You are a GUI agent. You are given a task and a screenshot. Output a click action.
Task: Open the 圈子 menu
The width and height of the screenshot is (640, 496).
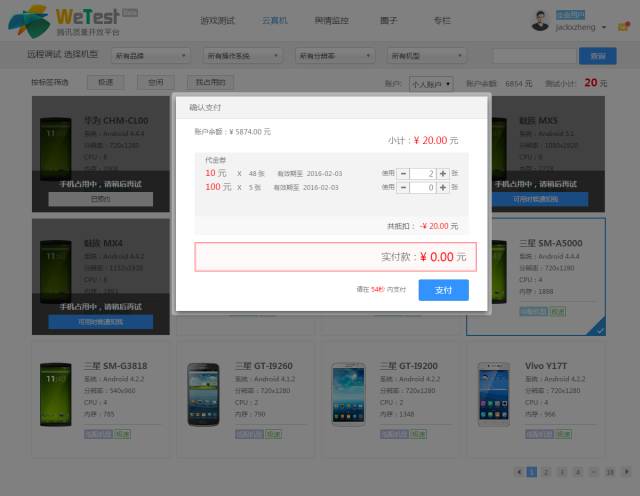(388, 20)
